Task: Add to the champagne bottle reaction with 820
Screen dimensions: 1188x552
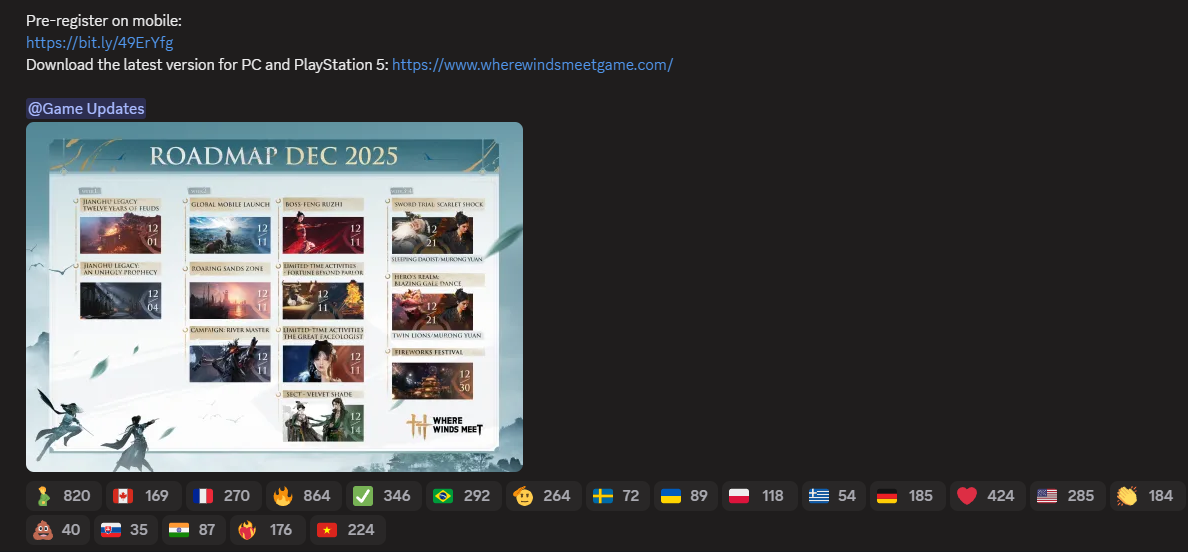Action: point(64,496)
